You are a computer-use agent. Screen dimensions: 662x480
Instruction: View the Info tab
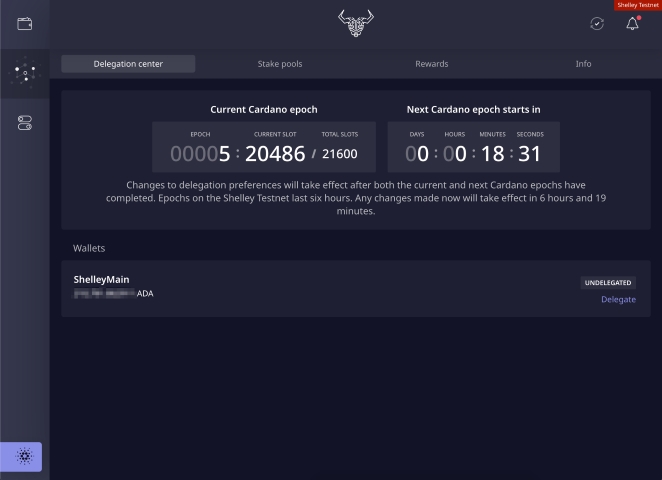(583, 64)
